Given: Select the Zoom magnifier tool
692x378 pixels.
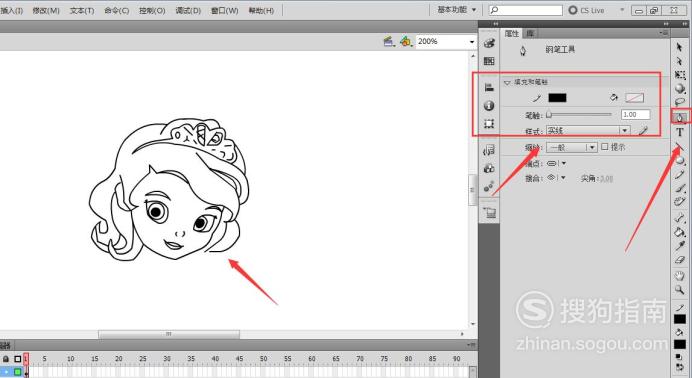Looking at the screenshot, I should click(x=680, y=290).
